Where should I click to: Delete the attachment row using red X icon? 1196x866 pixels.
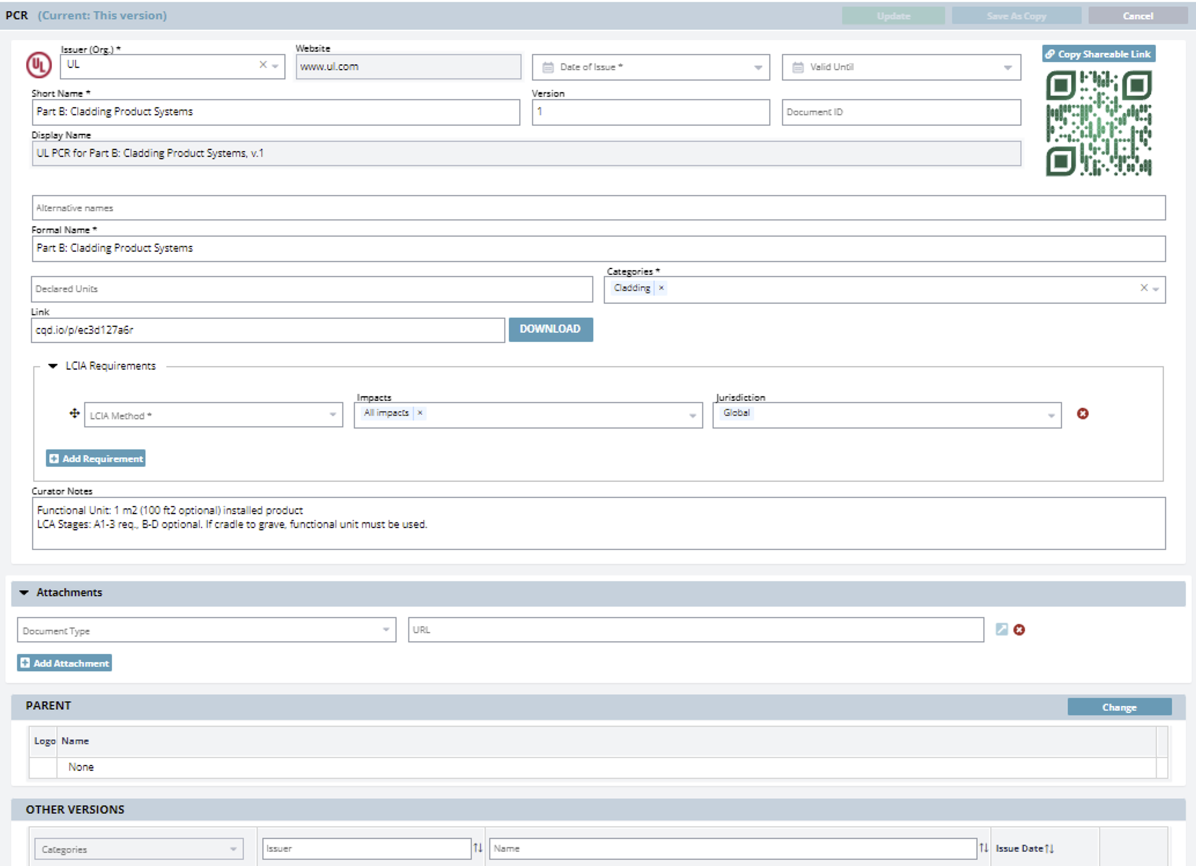click(x=1019, y=630)
